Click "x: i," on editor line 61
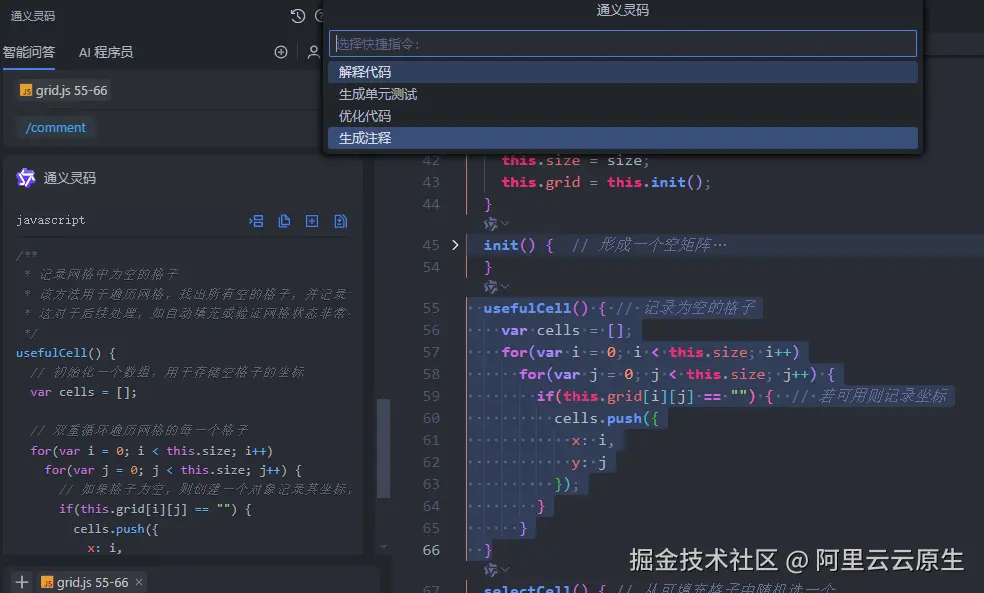 [593, 440]
